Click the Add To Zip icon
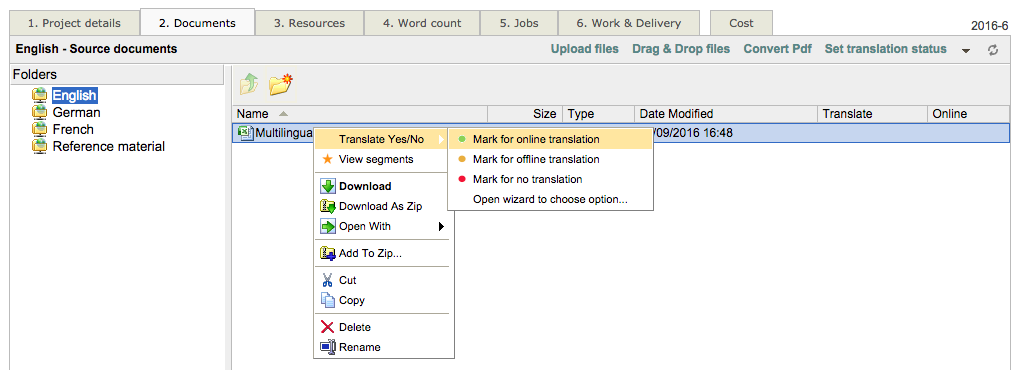This screenshot has width=1019, height=370. pyautogui.click(x=328, y=254)
